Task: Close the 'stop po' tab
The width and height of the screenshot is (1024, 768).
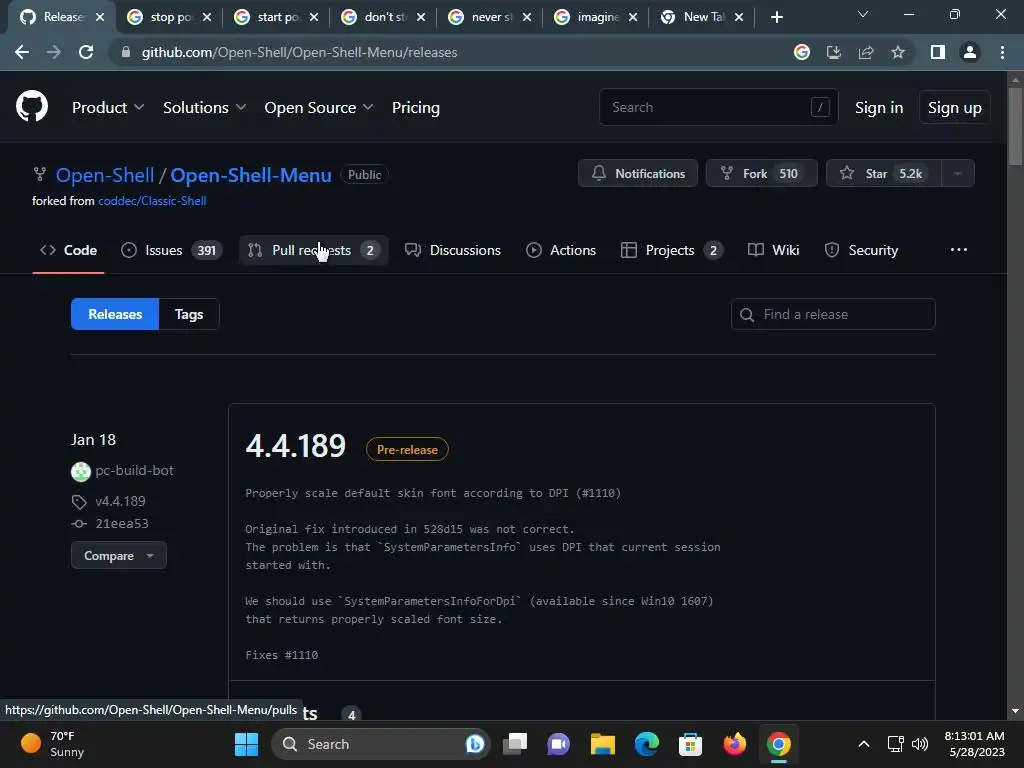Action: pos(207,17)
